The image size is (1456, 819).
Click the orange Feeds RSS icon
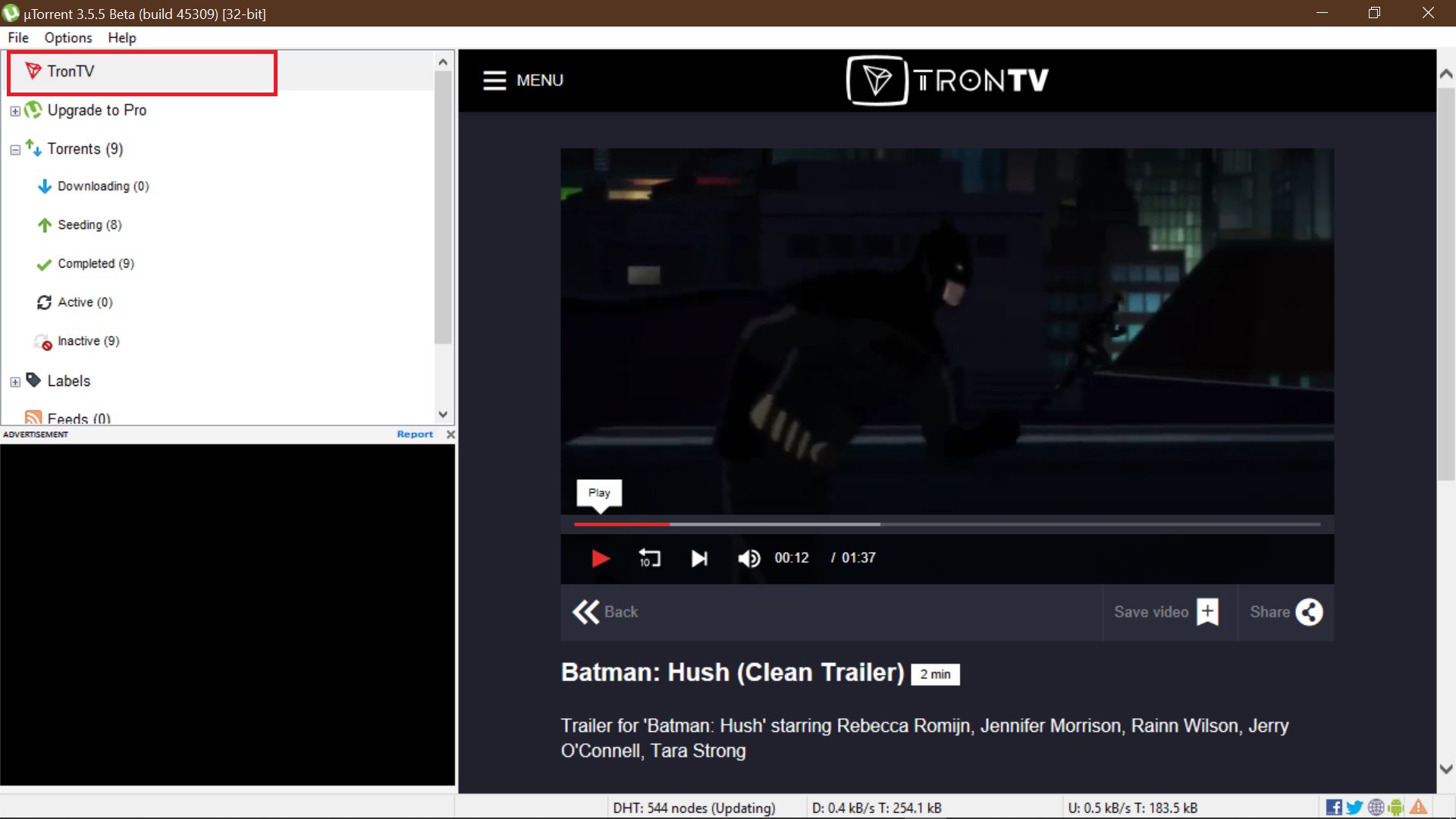[x=33, y=418]
